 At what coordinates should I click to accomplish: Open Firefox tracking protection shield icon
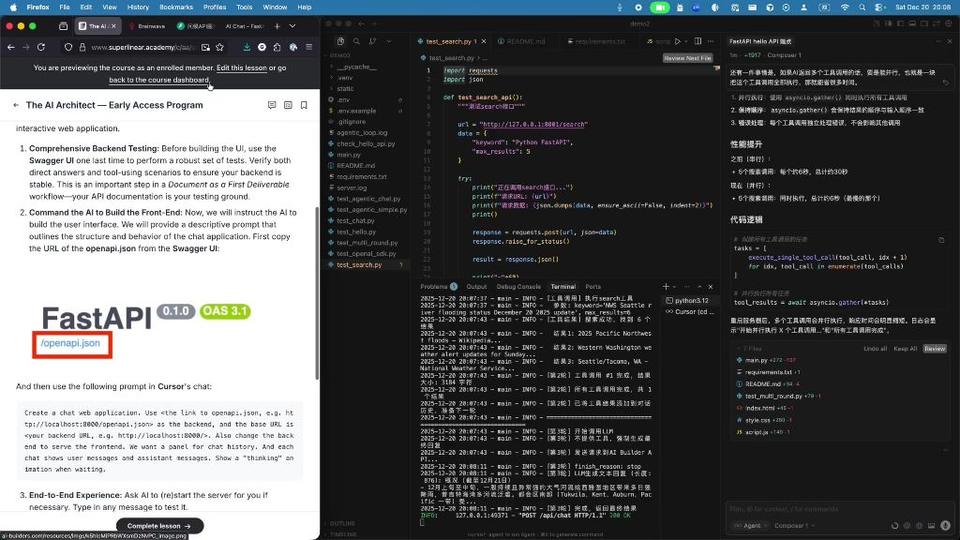pyautogui.click(x=68, y=47)
